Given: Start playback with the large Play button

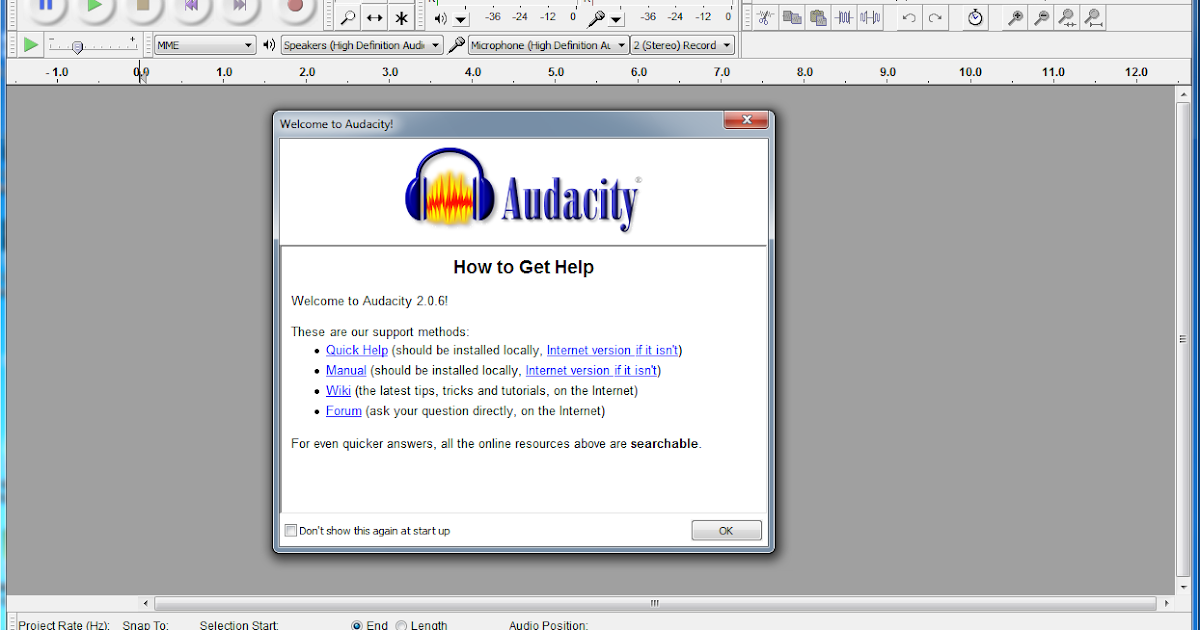Looking at the screenshot, I should [x=95, y=6].
